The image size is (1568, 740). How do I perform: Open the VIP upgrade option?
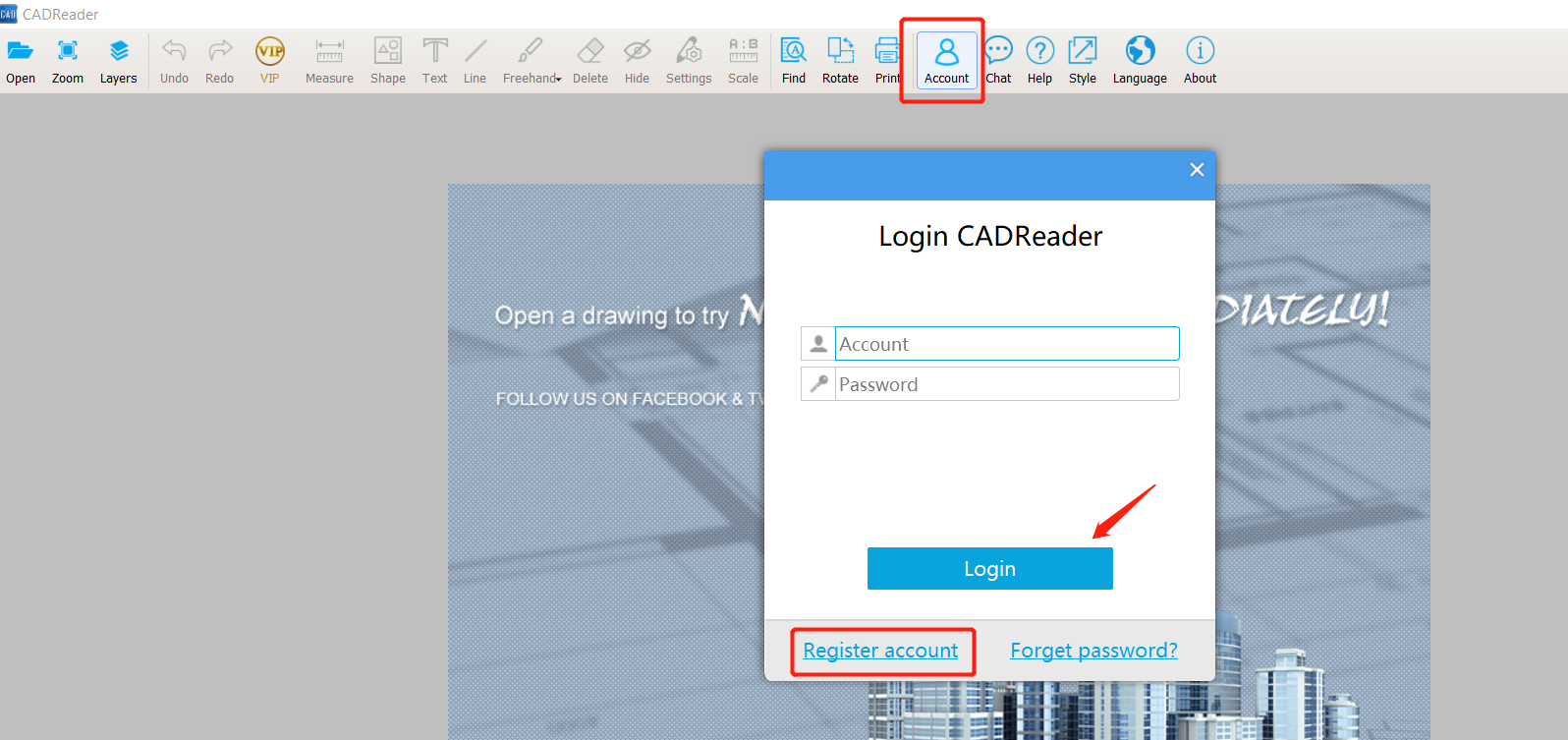(270, 61)
